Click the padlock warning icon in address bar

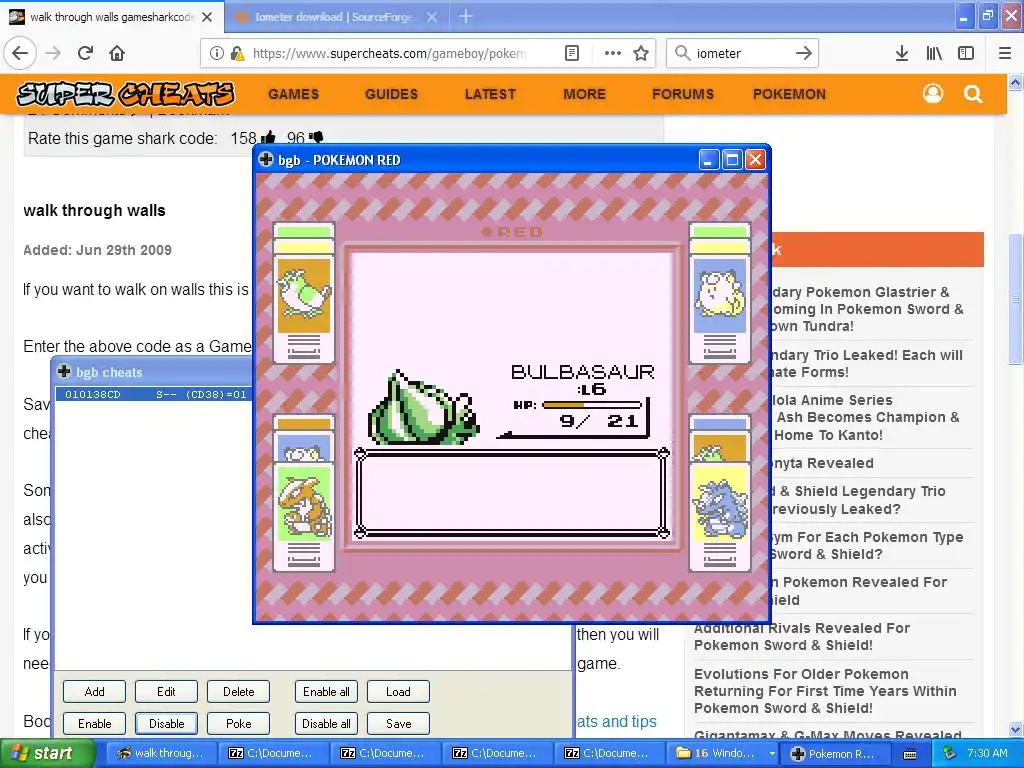pos(238,54)
